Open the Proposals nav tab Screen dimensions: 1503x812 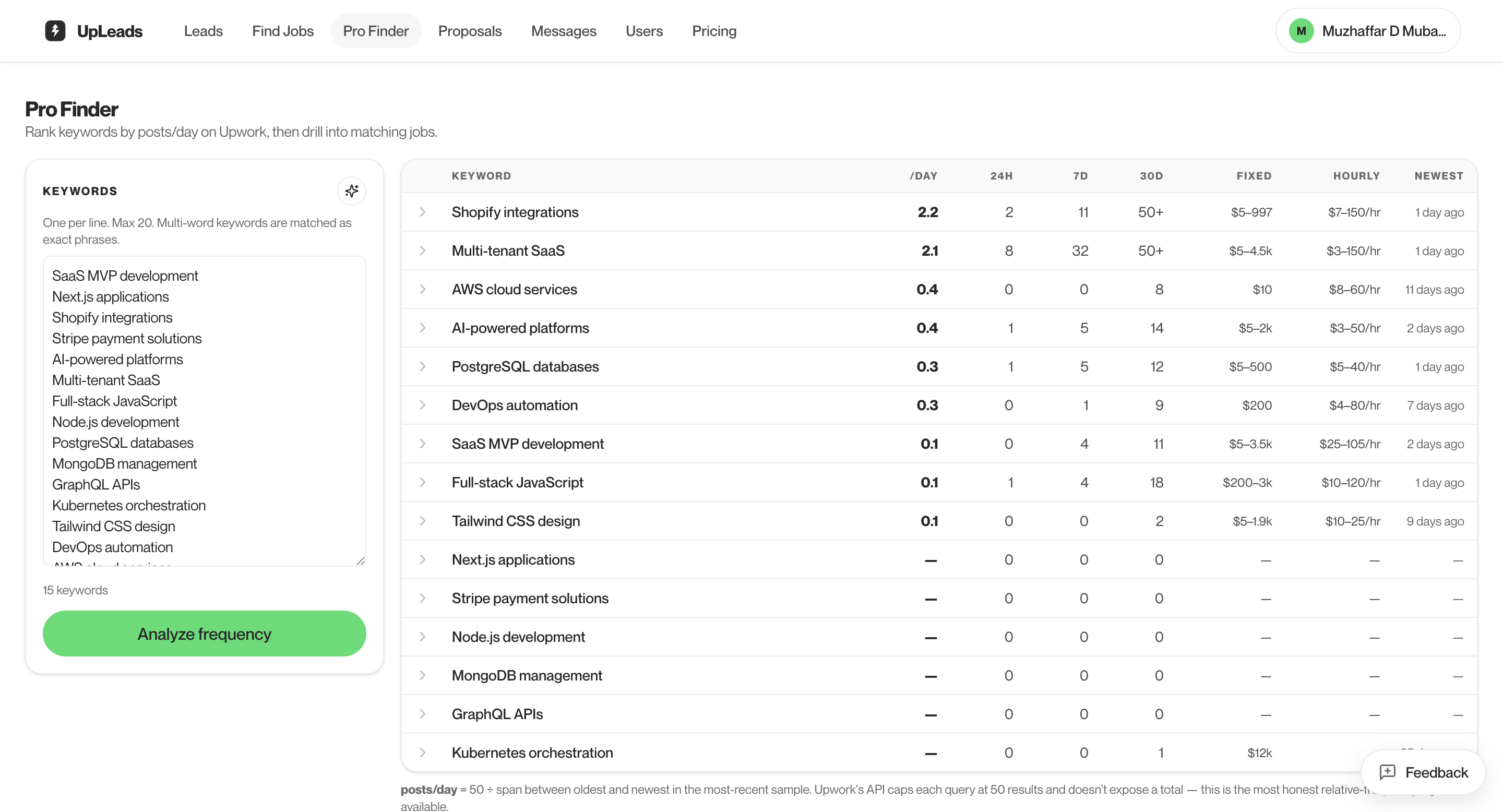pyautogui.click(x=470, y=31)
